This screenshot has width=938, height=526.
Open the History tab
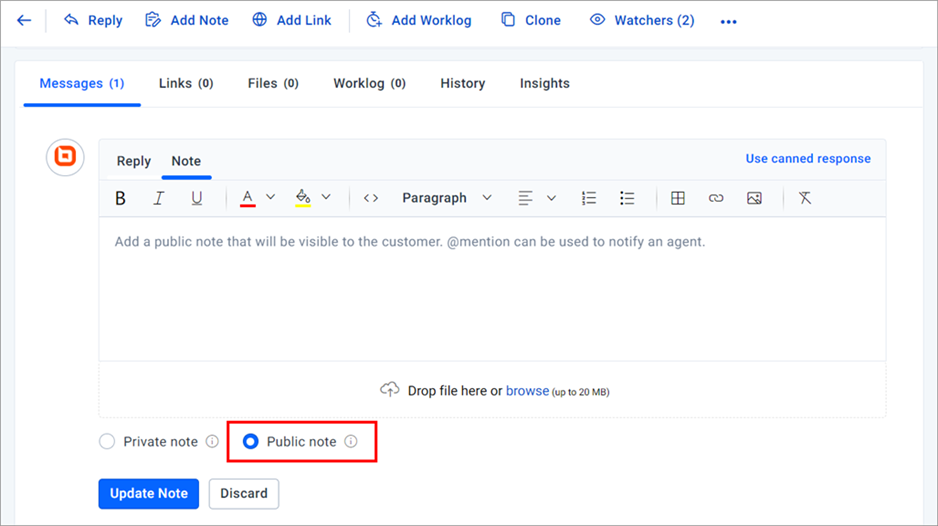(x=462, y=83)
